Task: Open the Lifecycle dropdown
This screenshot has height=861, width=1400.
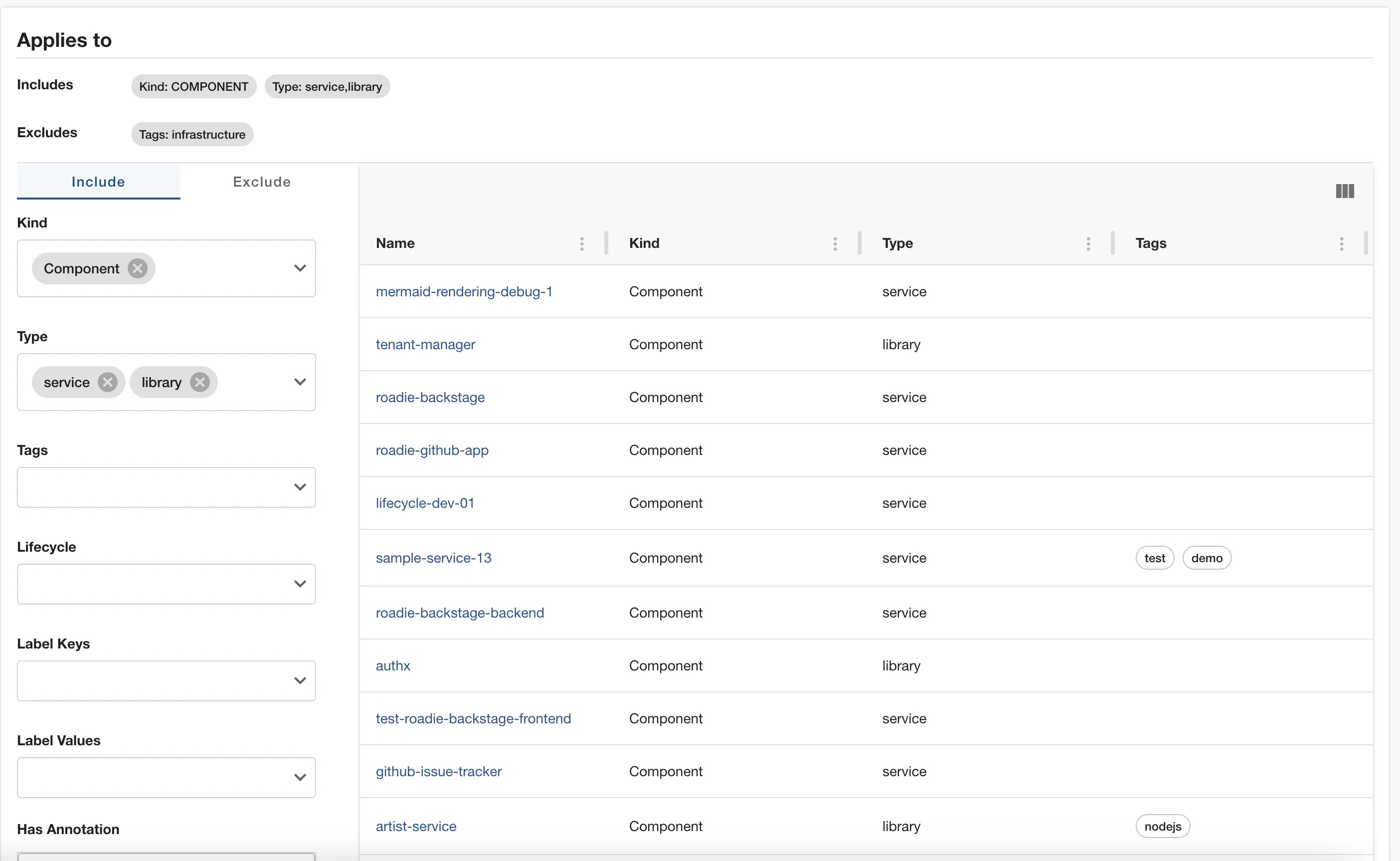Action: coord(301,584)
